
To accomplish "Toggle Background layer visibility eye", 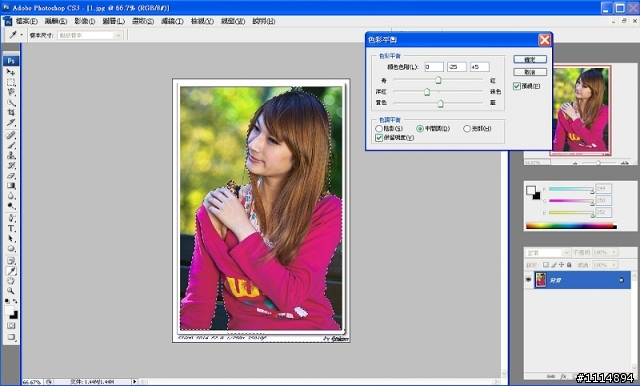I will (529, 280).
